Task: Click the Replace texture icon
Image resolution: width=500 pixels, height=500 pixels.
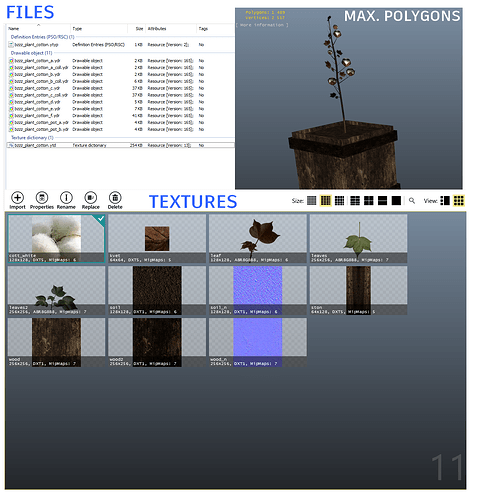Action: click(91, 200)
